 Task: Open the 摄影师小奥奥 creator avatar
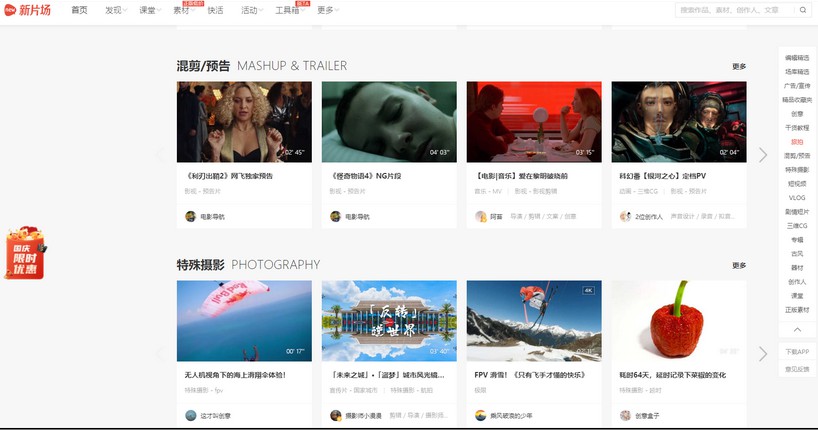coord(335,415)
